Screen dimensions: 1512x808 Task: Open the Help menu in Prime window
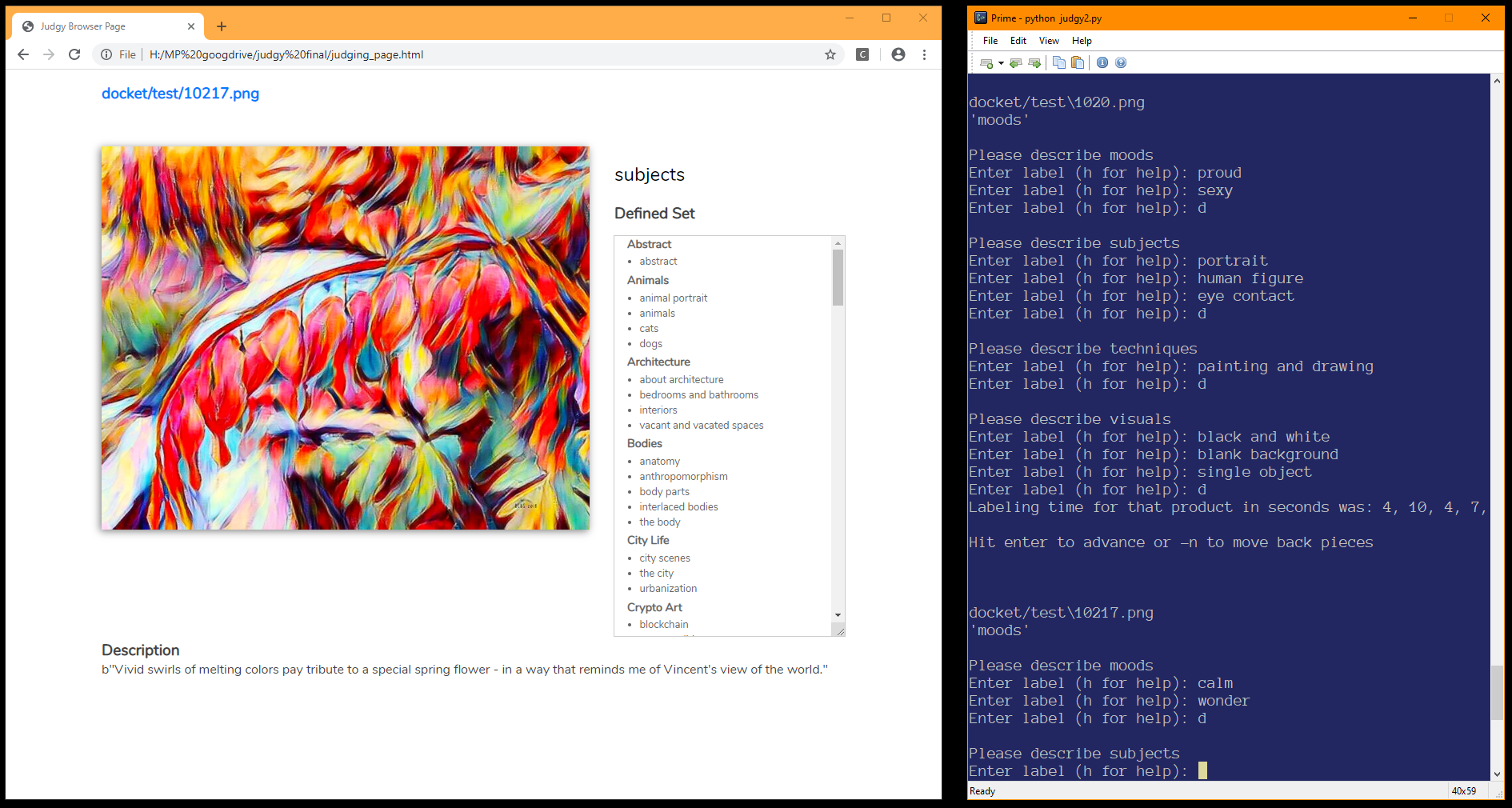pos(1082,41)
